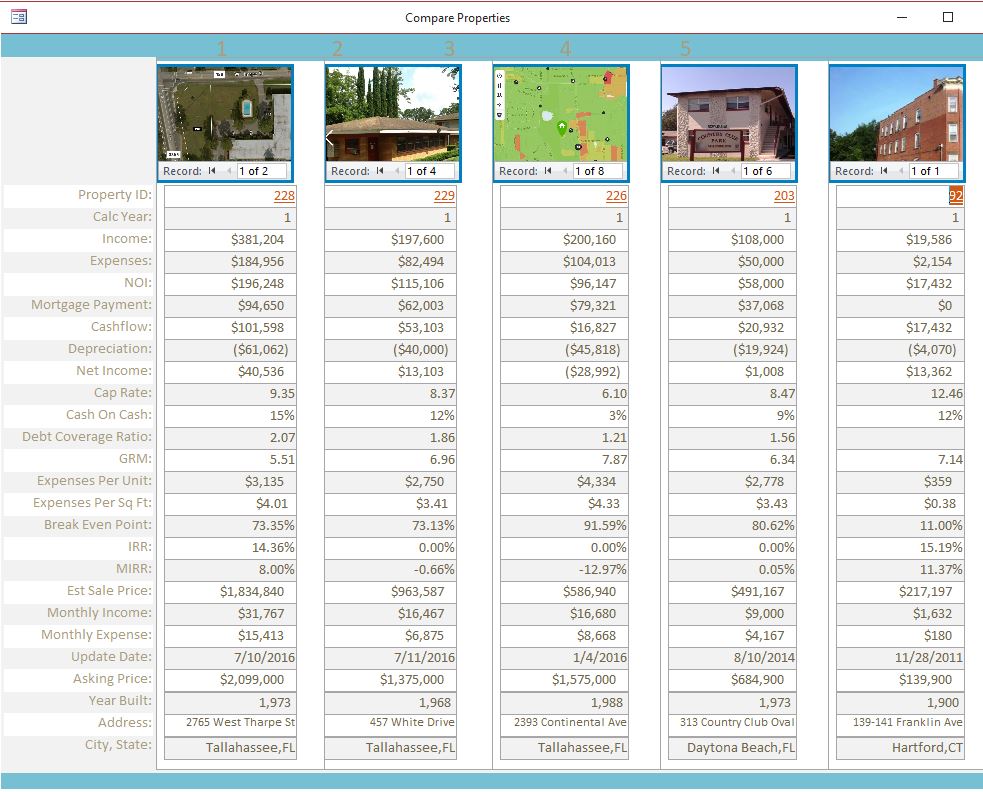Select Est Sale Price value $963,587
The height and width of the screenshot is (792, 983).
point(391,591)
